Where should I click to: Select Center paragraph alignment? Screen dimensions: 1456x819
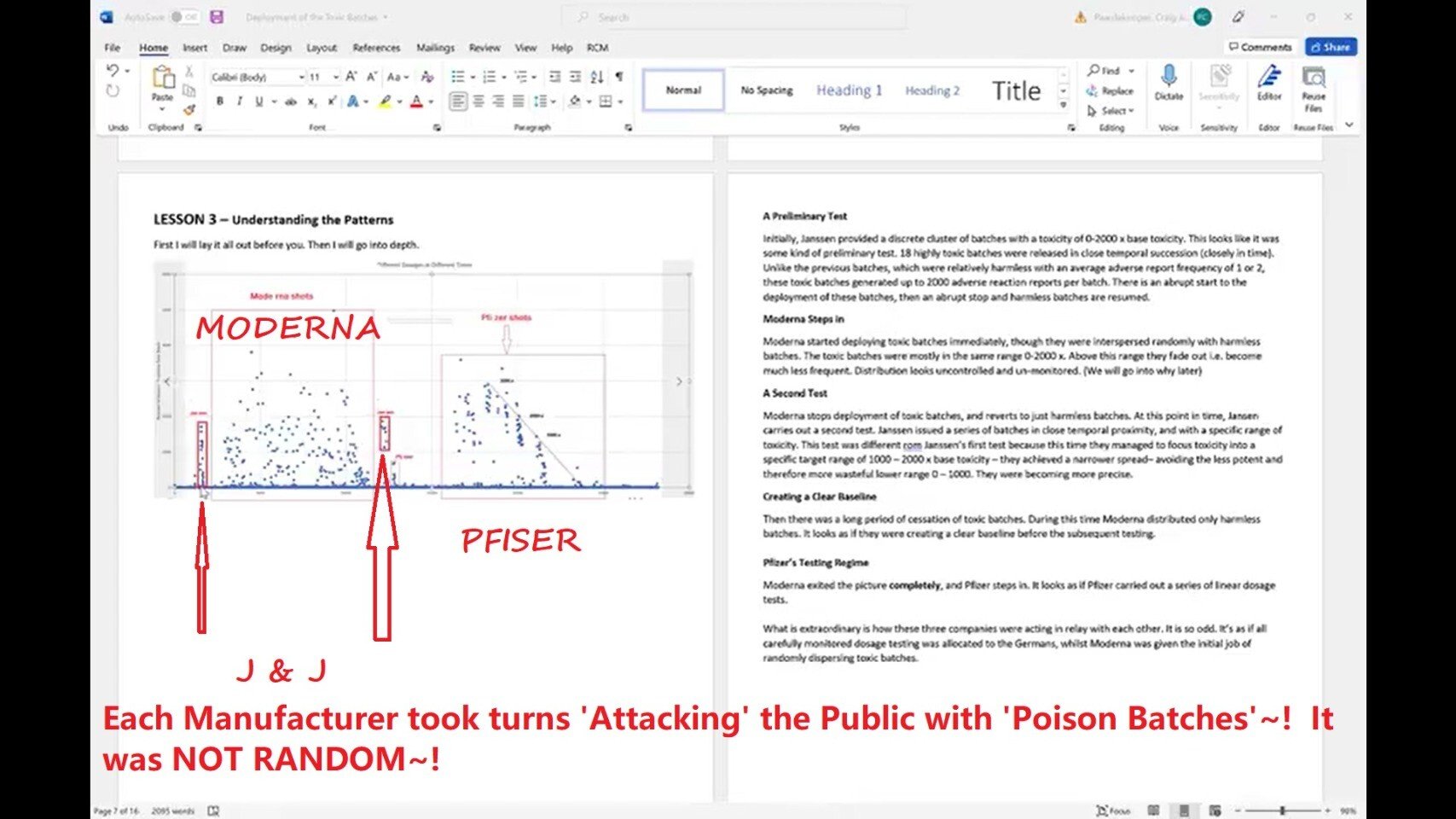click(x=479, y=102)
